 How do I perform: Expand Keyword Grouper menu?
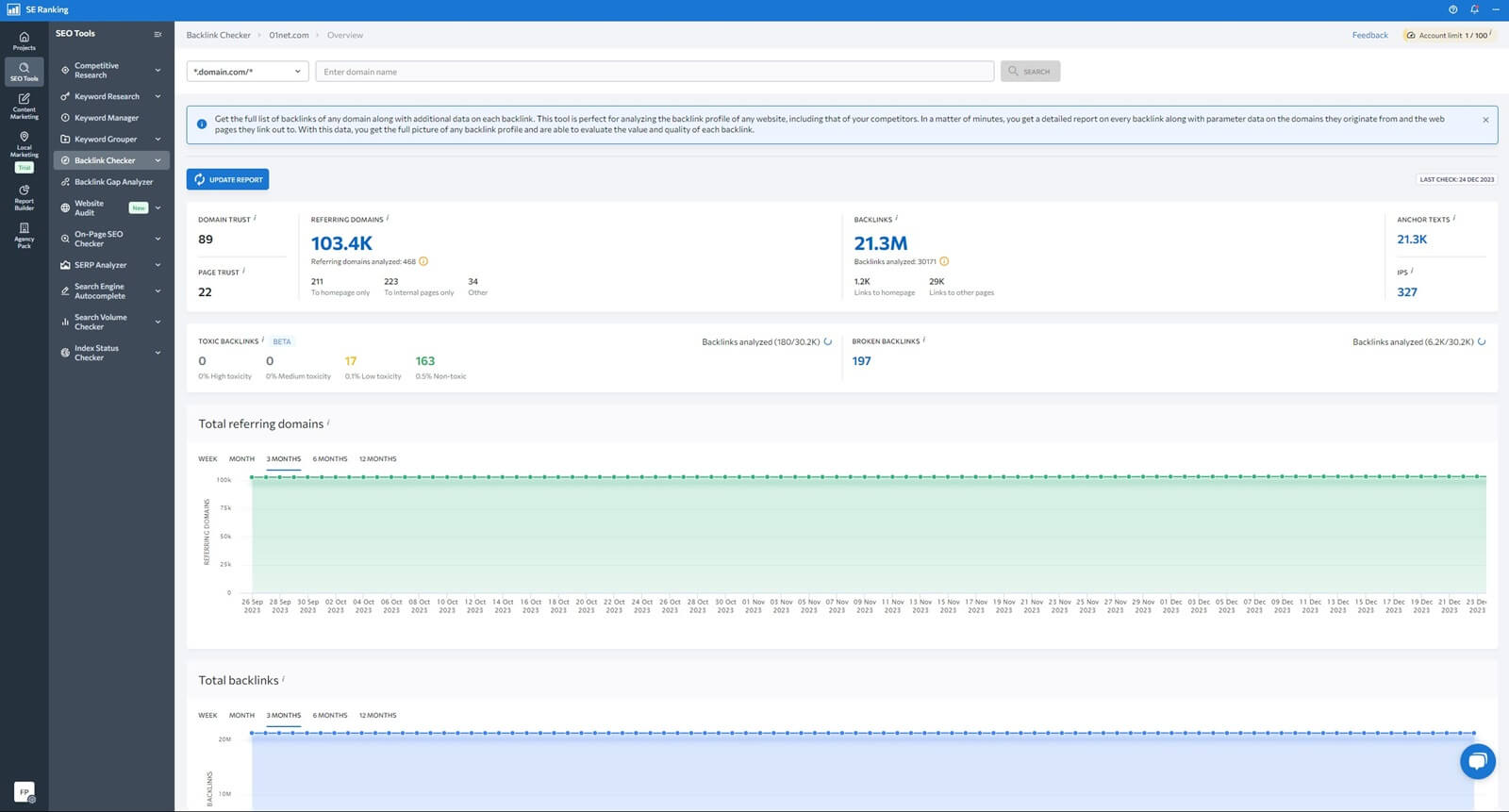click(158, 139)
